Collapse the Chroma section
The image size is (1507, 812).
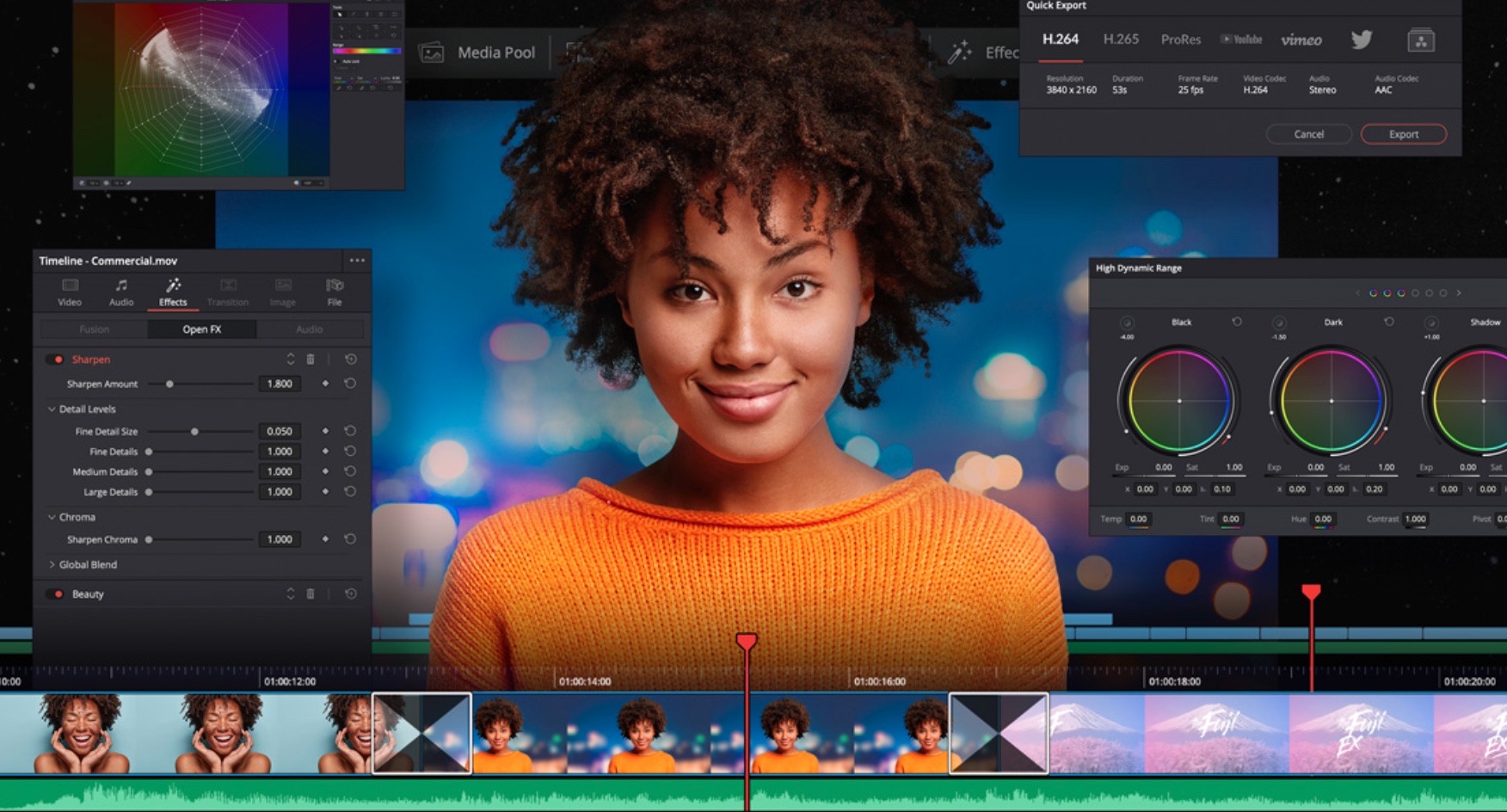coord(52,517)
